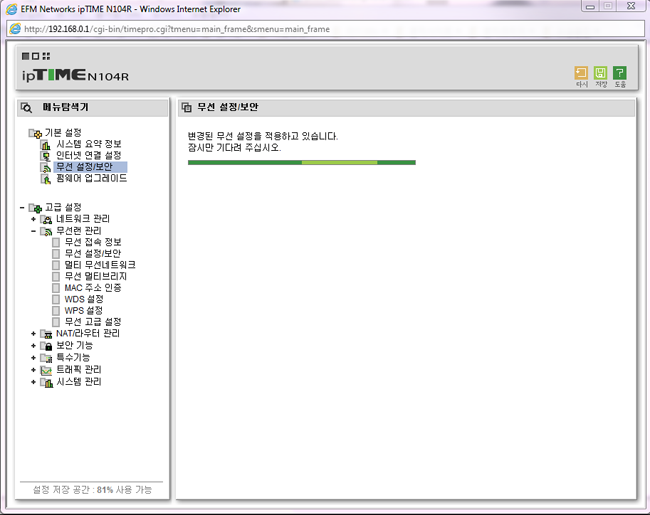Click the 시스템 요약 정보 chart icon
Viewport: 650px width, 515px height.
click(x=46, y=145)
